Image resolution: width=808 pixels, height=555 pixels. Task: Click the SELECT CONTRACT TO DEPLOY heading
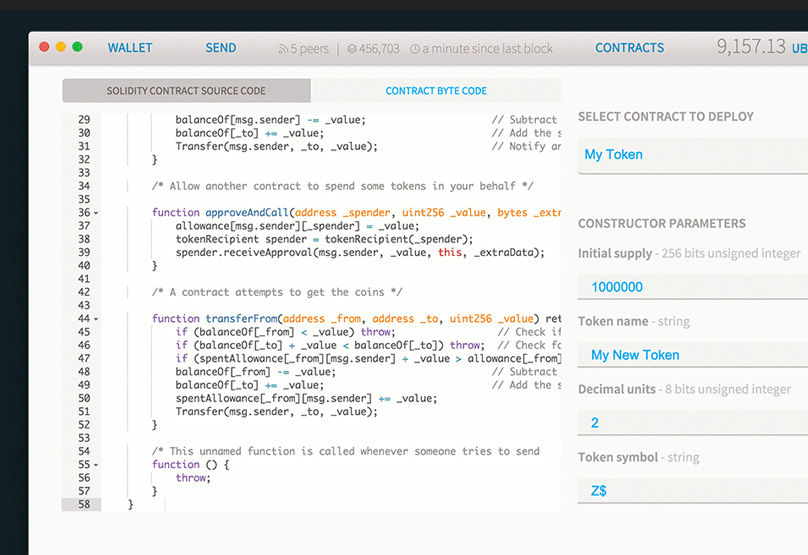(x=665, y=116)
